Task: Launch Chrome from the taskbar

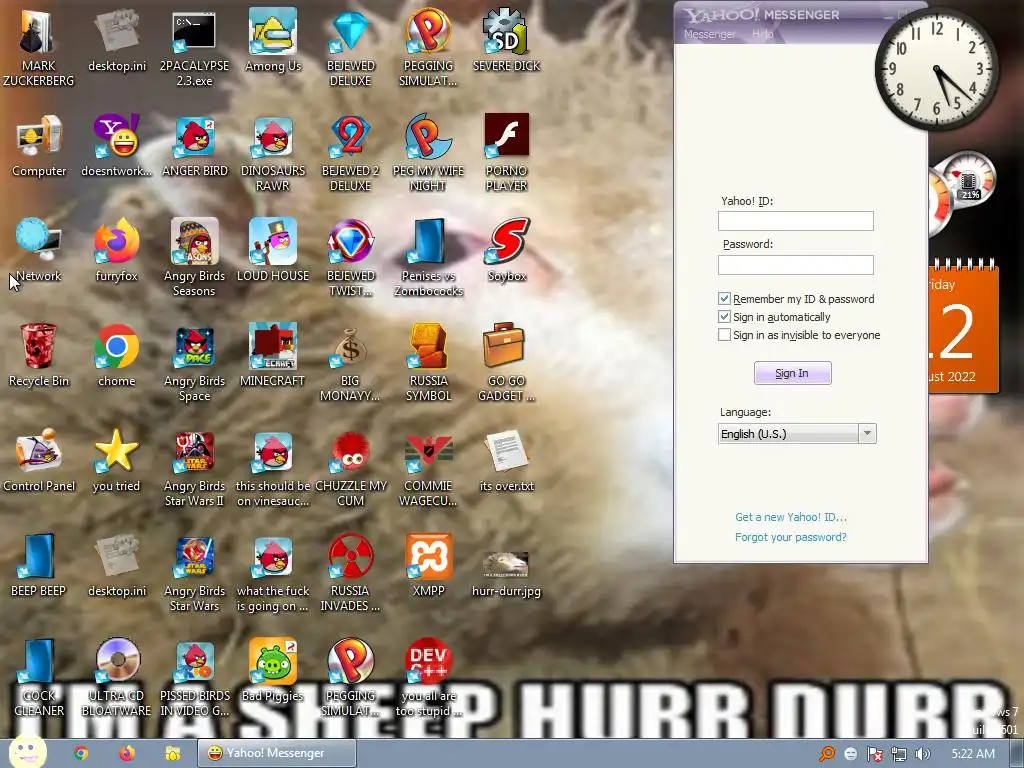Action: coord(81,753)
